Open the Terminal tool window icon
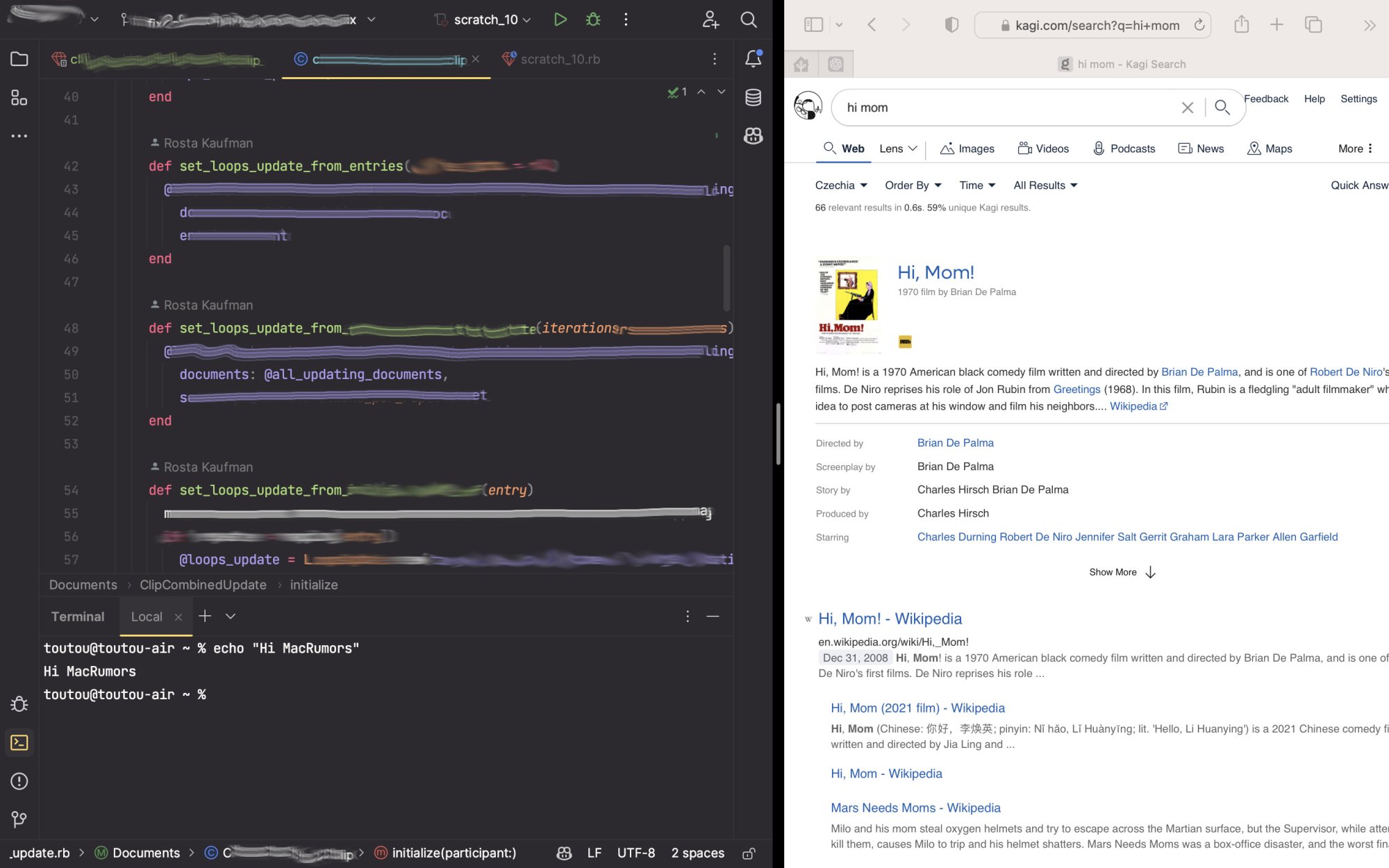The width and height of the screenshot is (1389, 868). coord(19,742)
